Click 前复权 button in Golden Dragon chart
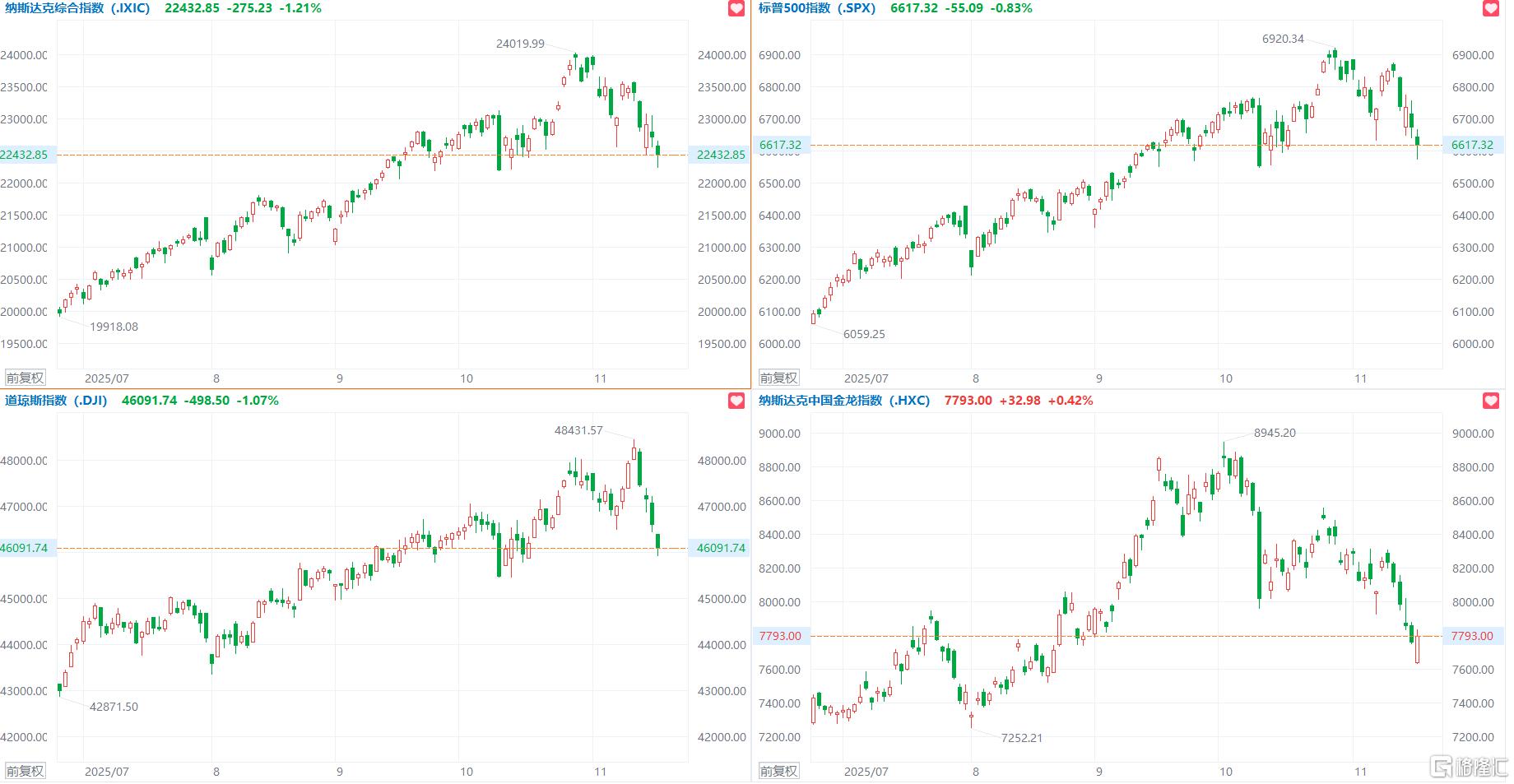The width and height of the screenshot is (1514, 784). 778,772
